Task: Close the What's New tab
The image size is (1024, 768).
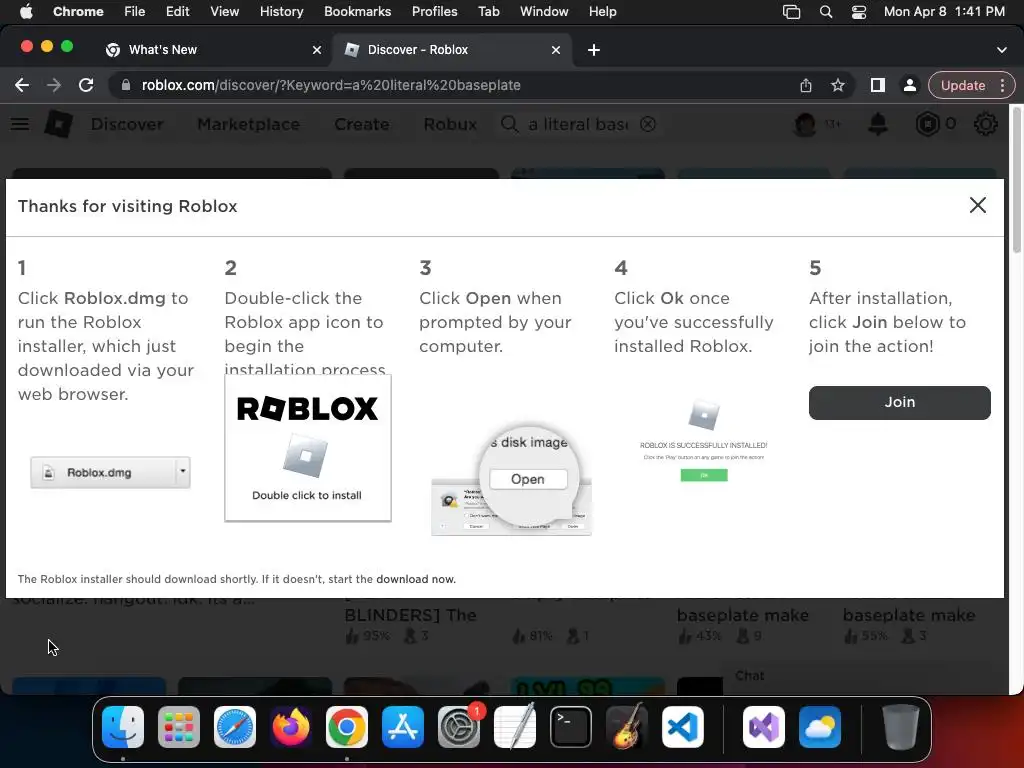Action: tap(317, 50)
